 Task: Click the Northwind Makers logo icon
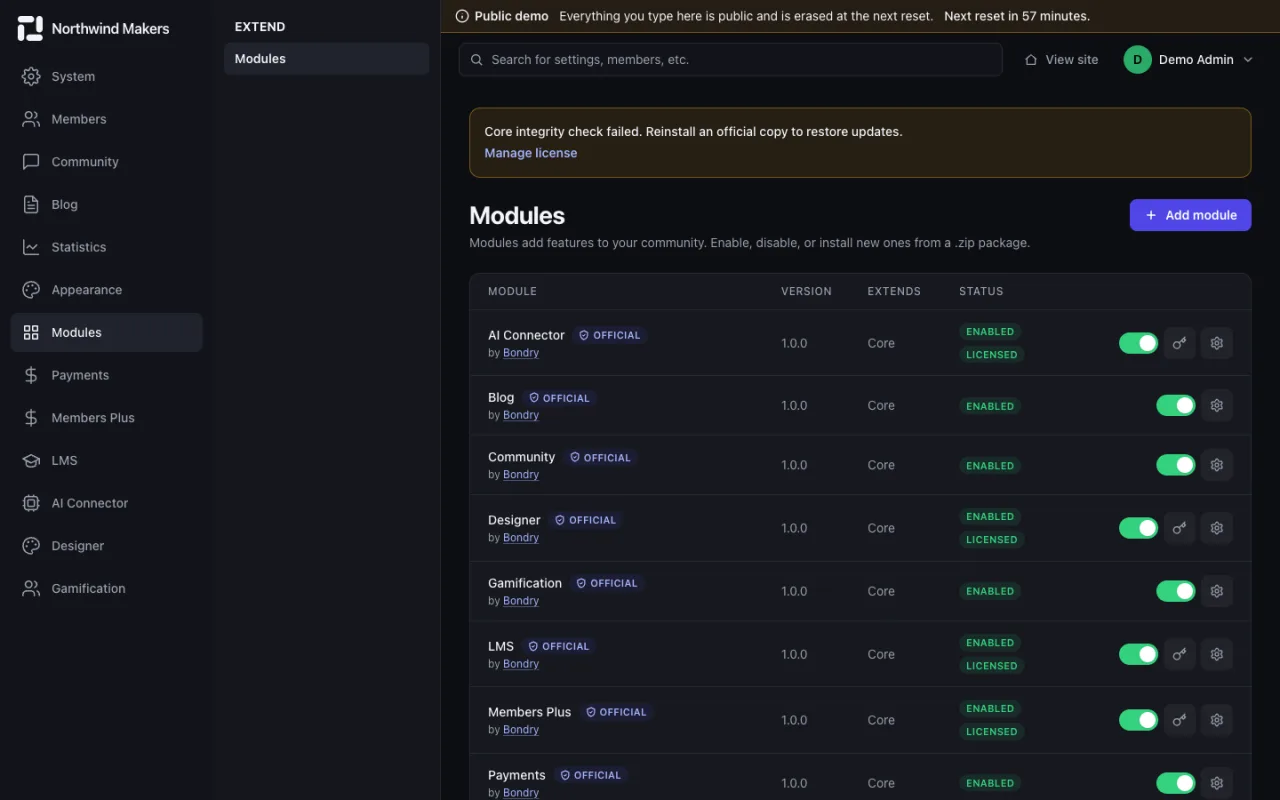click(x=30, y=29)
